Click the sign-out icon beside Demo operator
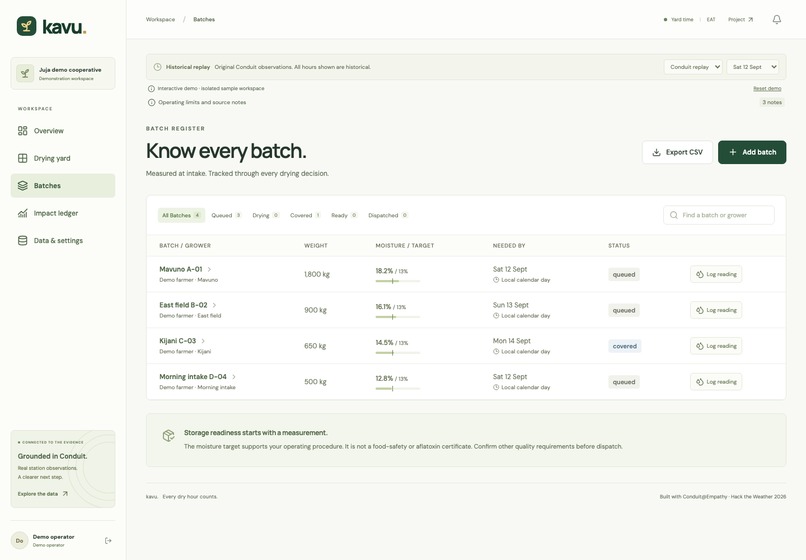 (x=108, y=540)
